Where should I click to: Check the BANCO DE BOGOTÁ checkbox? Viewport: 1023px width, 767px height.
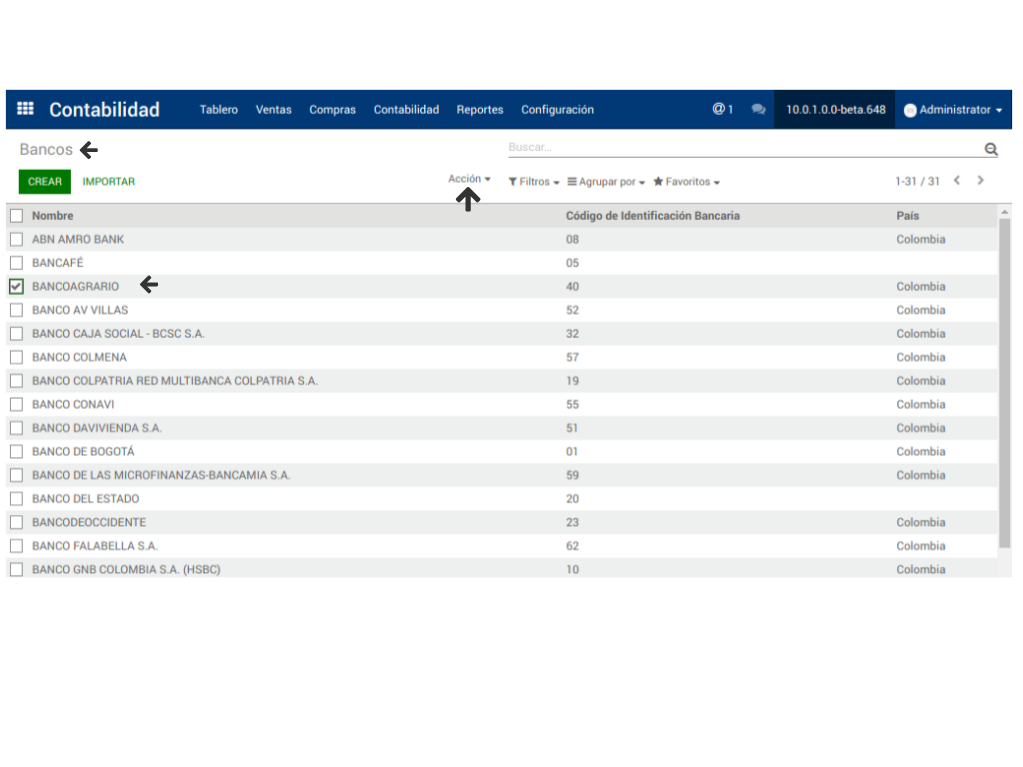16,452
